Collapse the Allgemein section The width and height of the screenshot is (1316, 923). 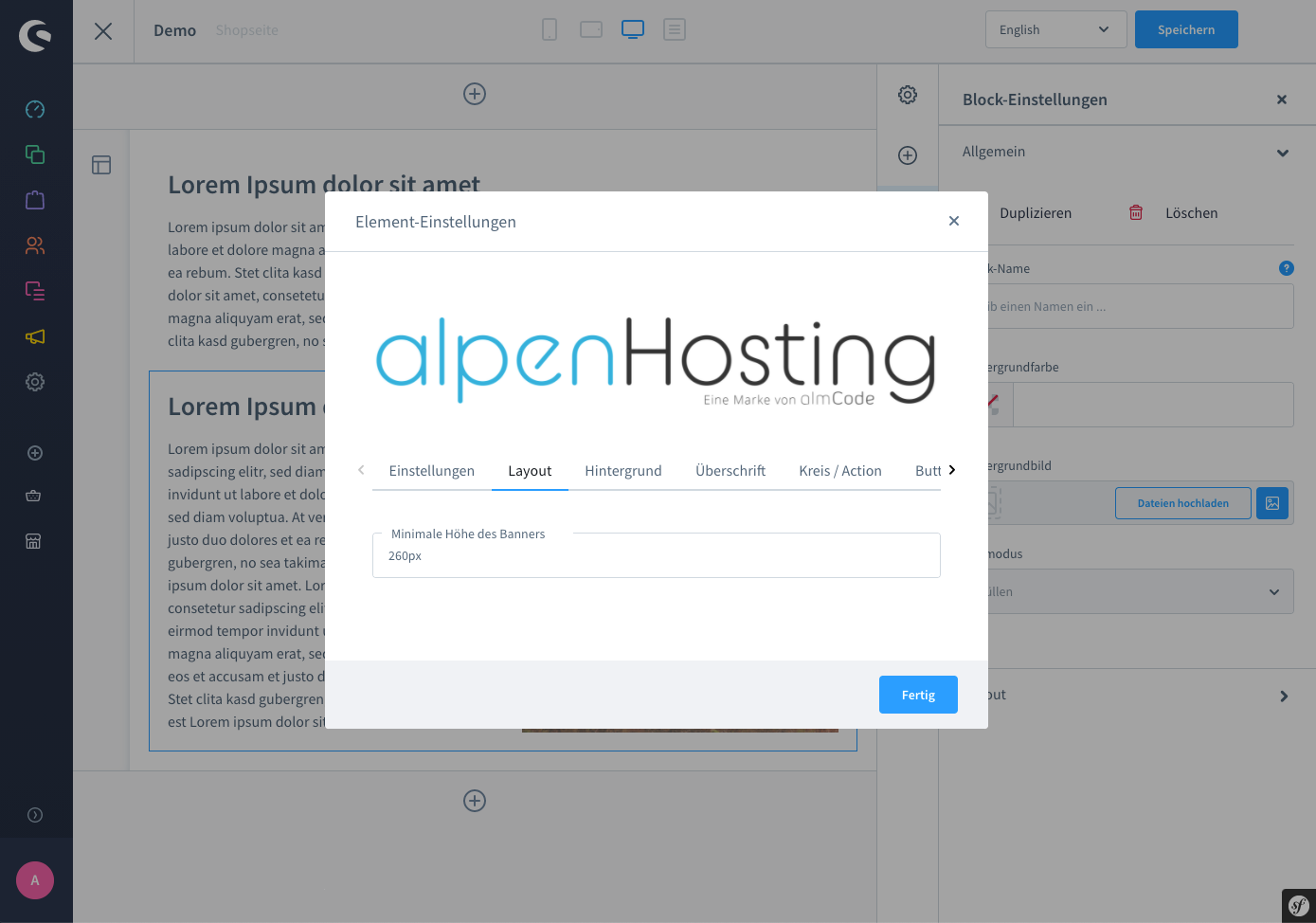(x=1283, y=153)
